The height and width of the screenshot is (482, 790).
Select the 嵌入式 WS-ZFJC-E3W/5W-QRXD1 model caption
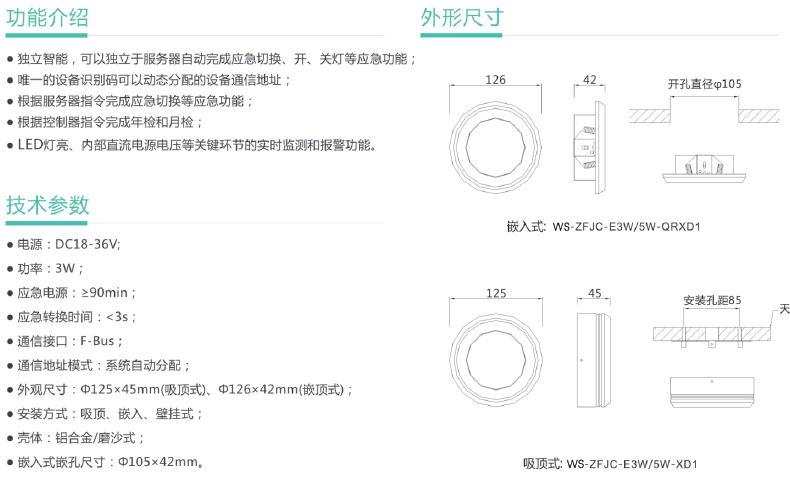click(x=603, y=227)
